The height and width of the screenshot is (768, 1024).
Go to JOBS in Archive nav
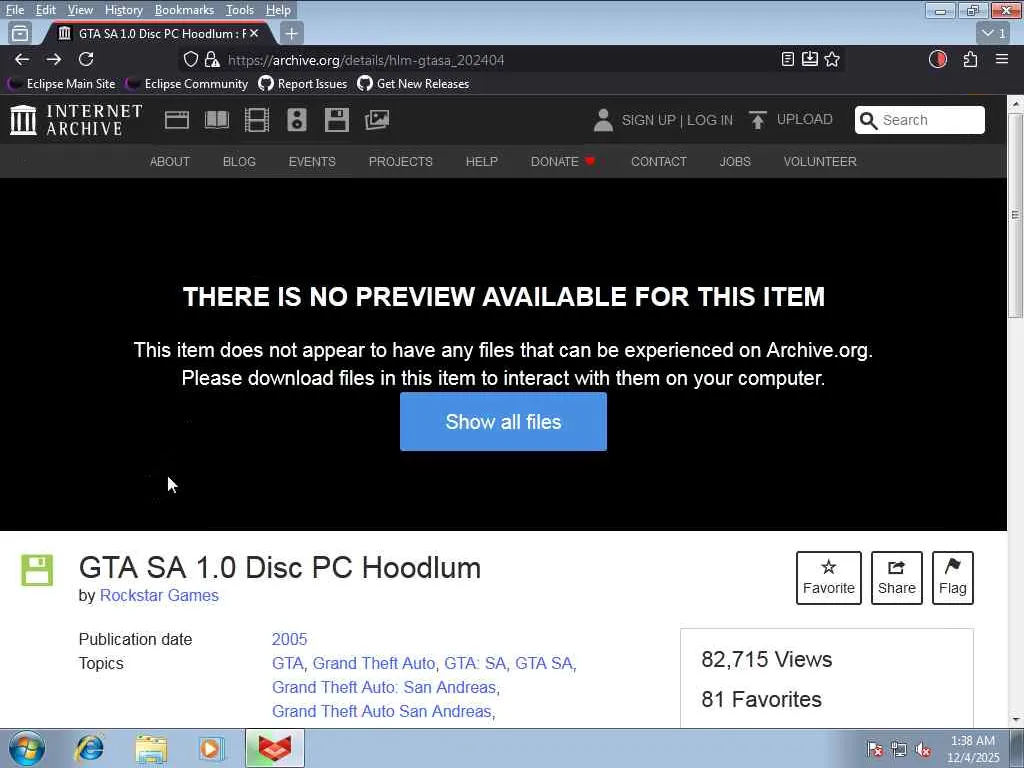[x=735, y=161]
